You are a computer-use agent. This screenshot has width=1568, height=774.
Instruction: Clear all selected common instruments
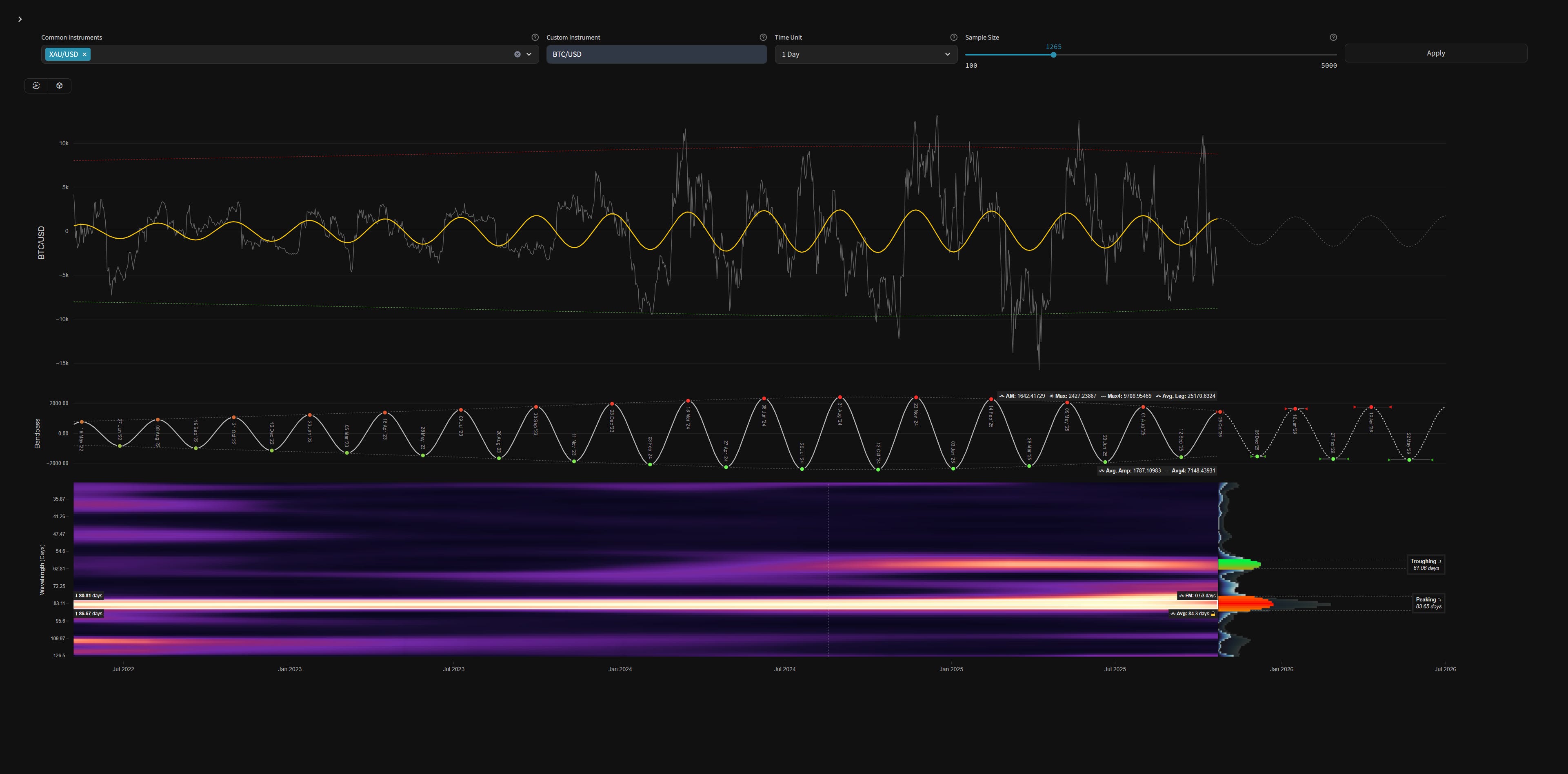(x=517, y=54)
